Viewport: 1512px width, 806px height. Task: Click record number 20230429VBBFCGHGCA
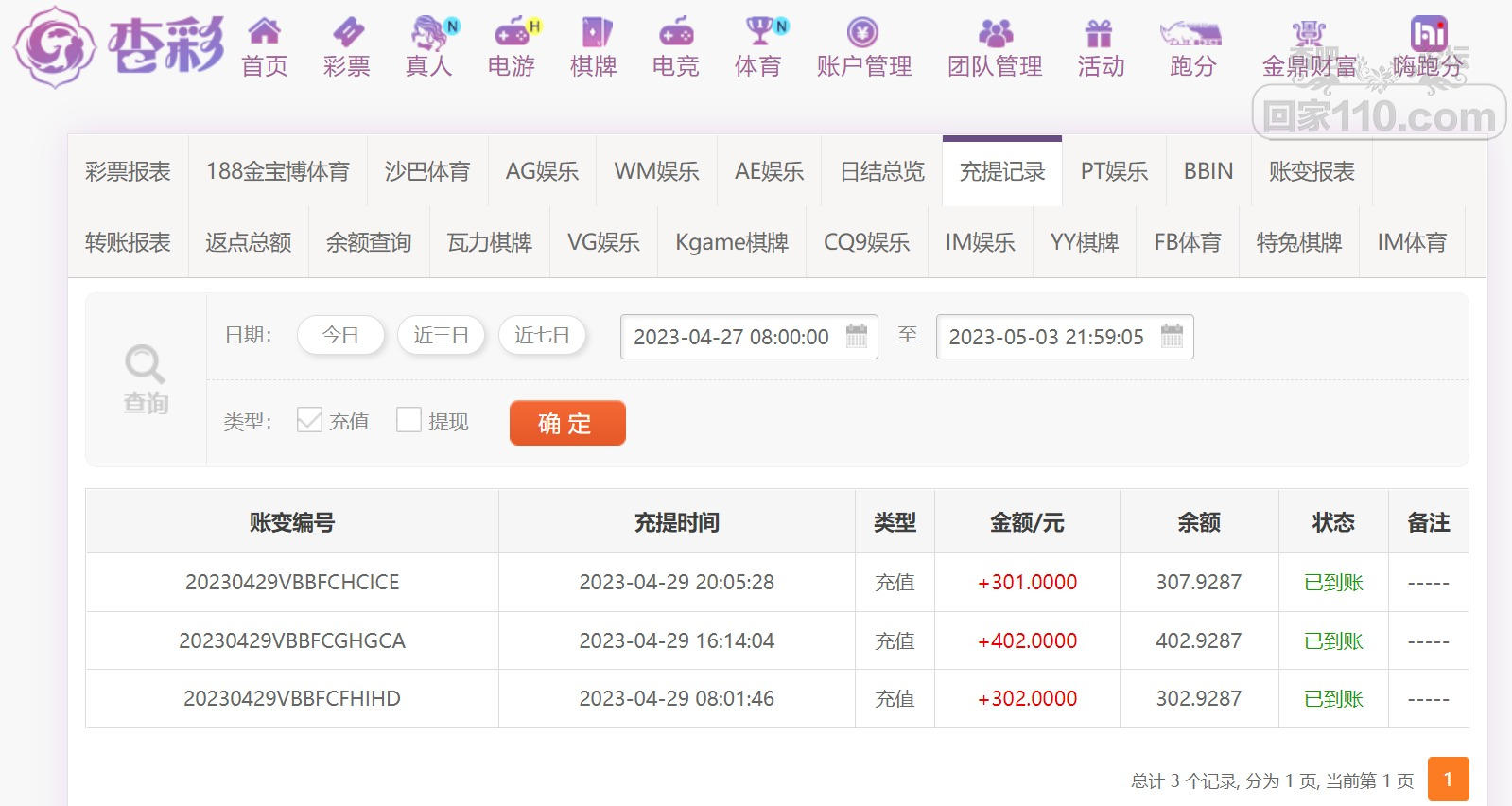click(x=292, y=640)
